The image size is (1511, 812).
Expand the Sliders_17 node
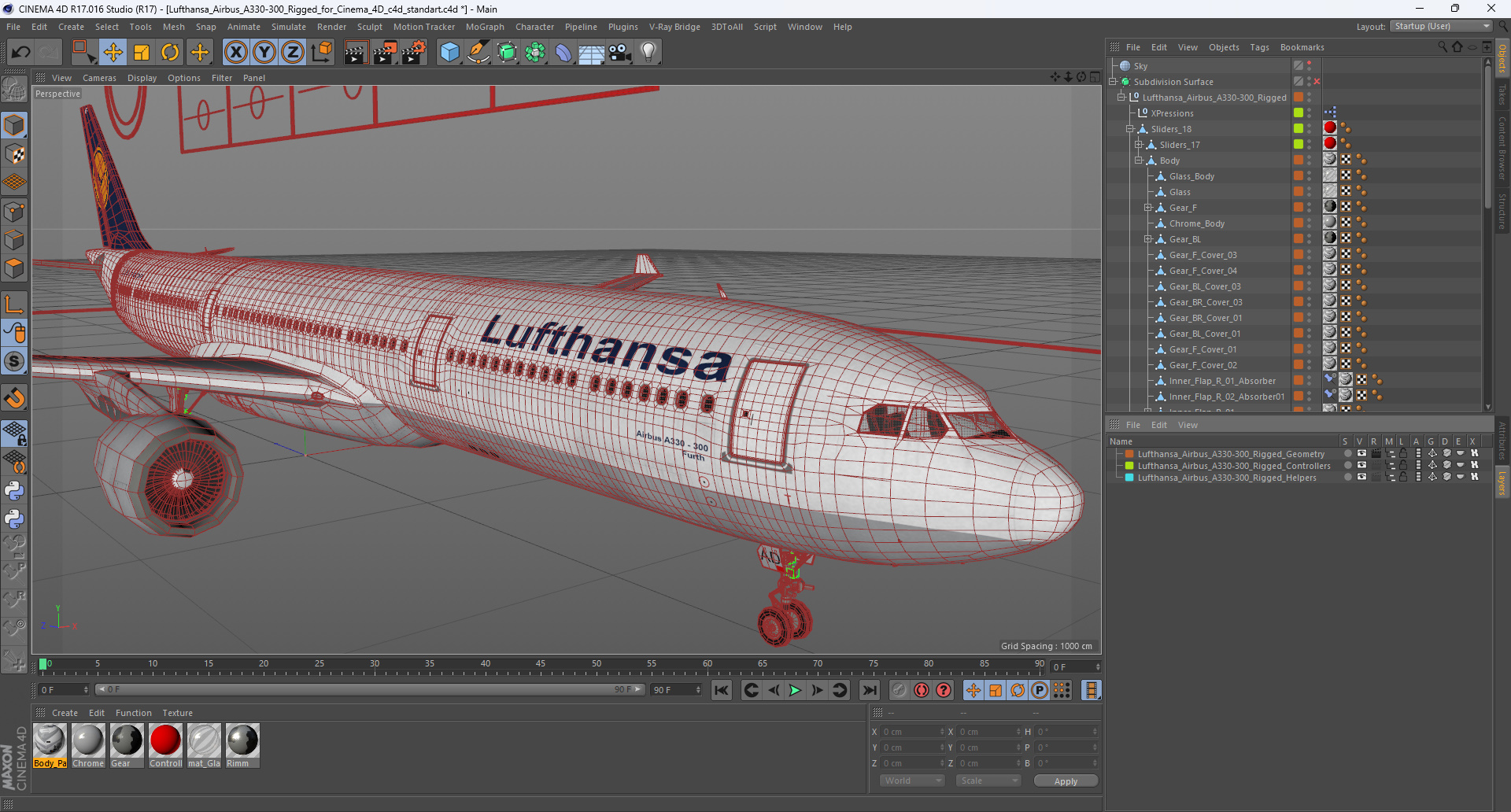[x=1139, y=145]
